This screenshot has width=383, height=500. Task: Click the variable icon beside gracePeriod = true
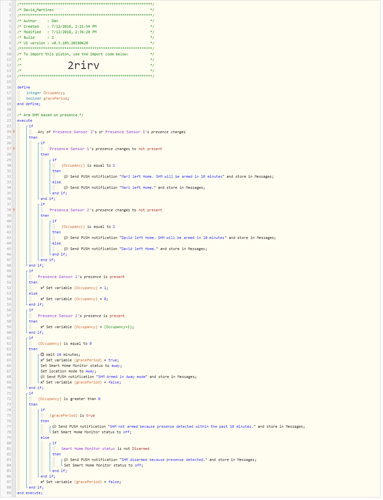[42, 360]
